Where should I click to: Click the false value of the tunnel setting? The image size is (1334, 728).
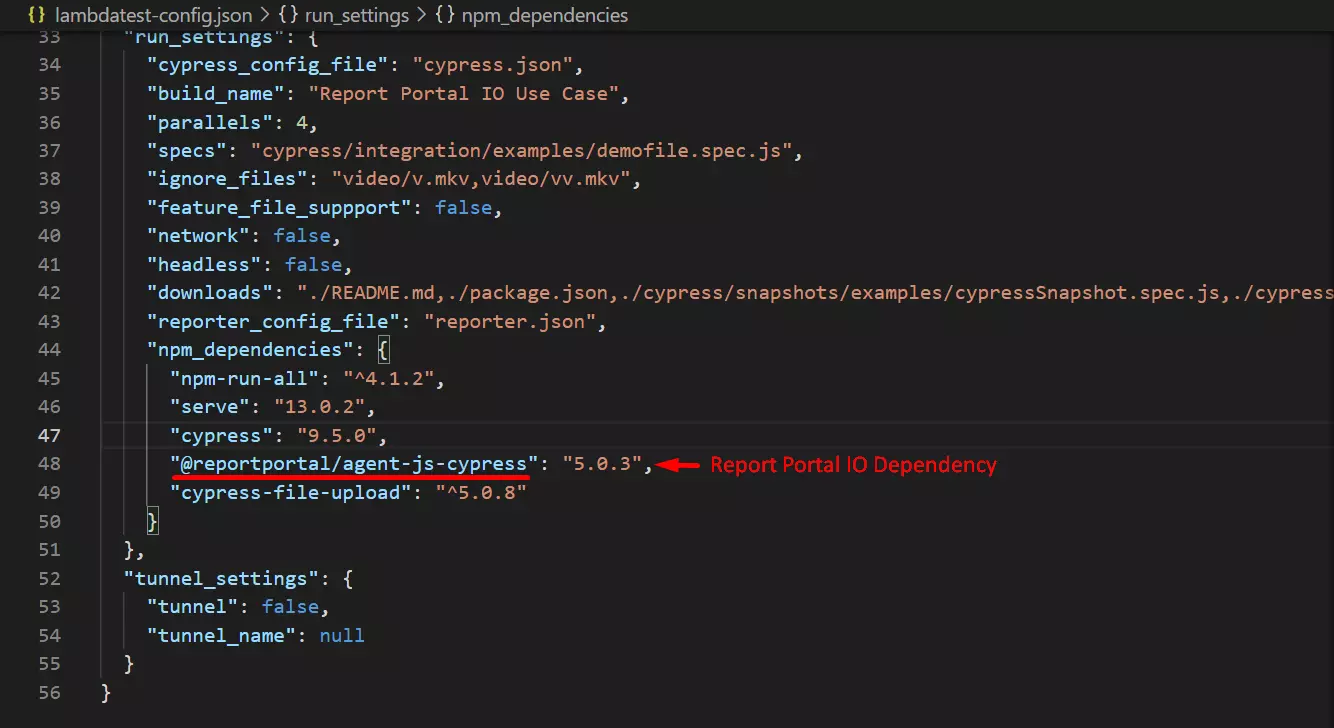(x=290, y=607)
